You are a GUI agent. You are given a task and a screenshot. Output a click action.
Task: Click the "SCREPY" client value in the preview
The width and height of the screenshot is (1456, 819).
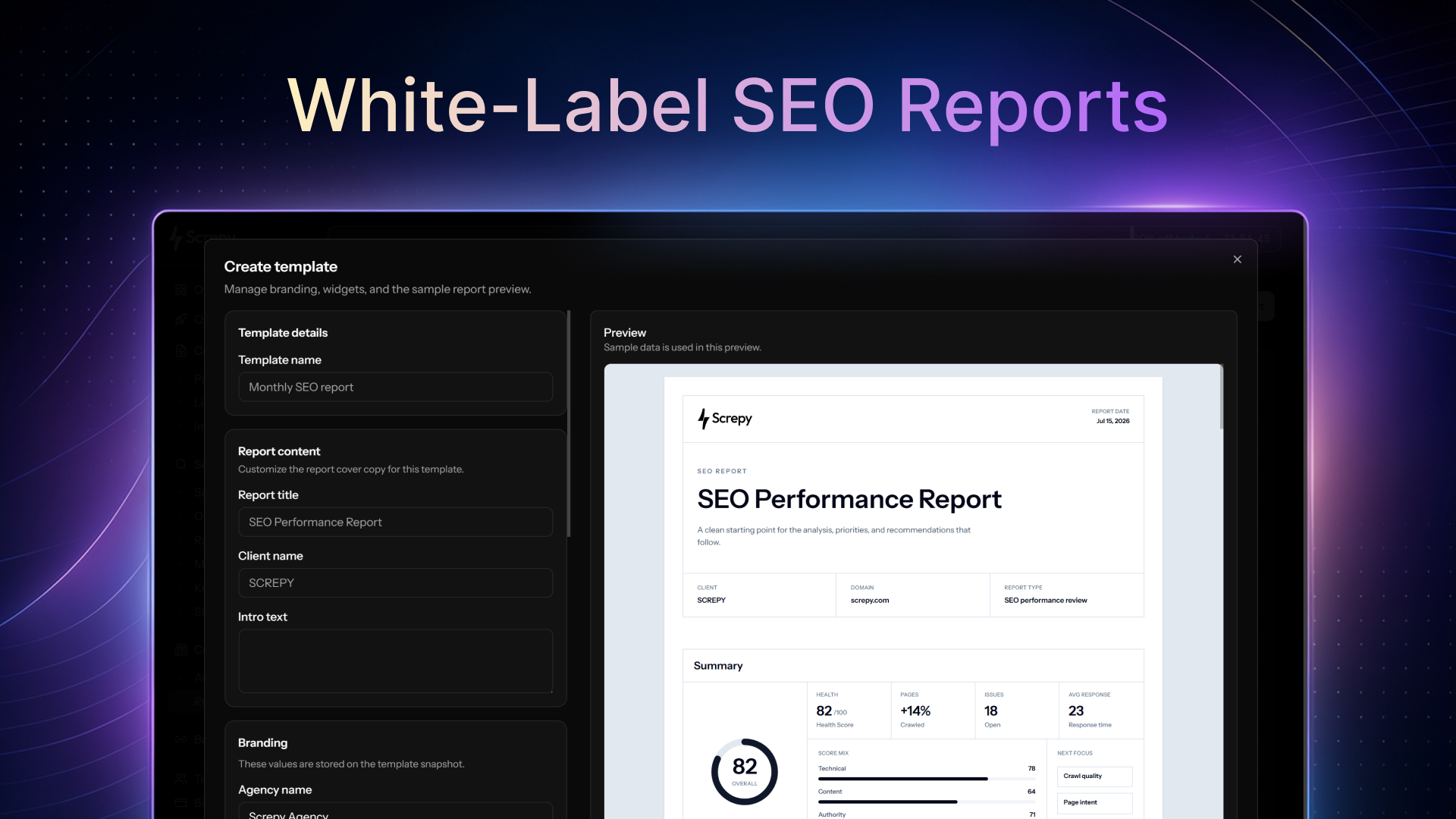(711, 600)
